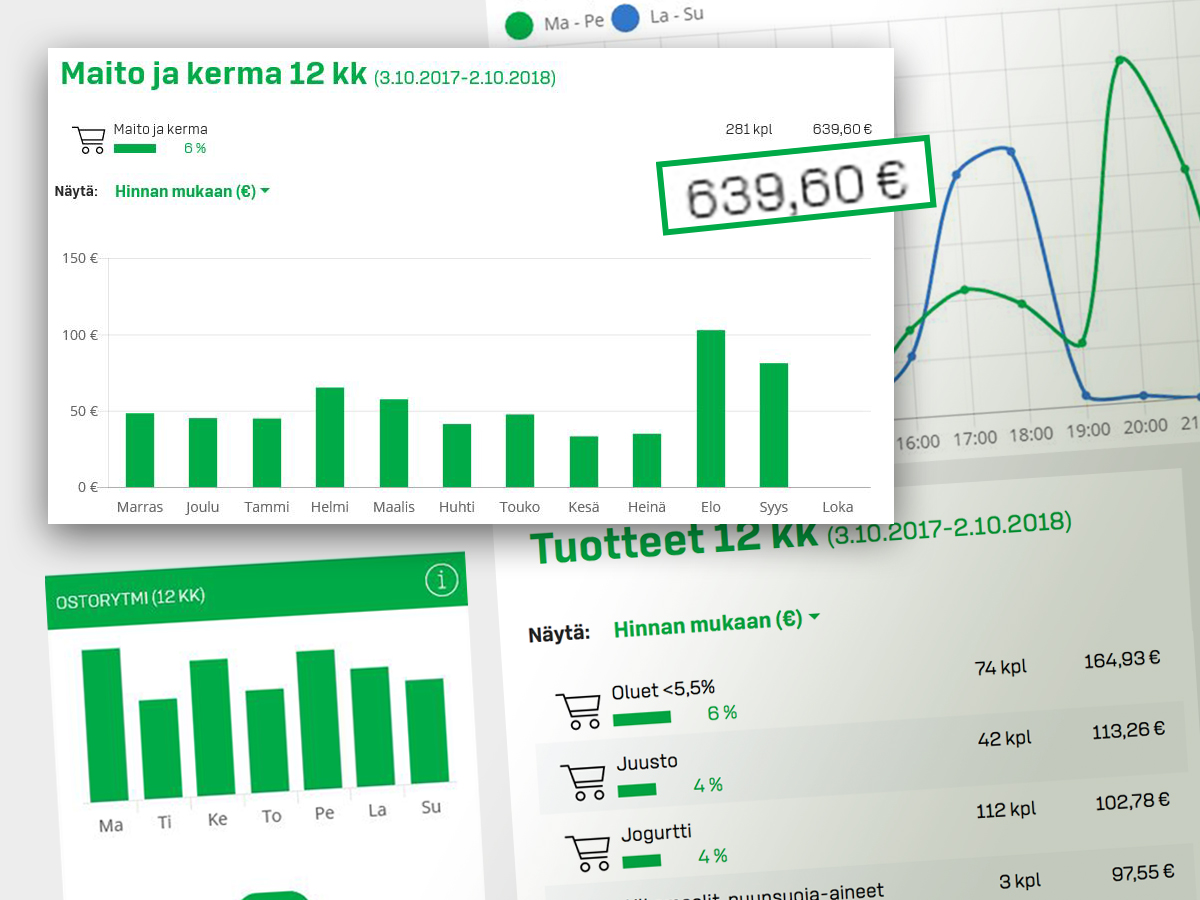Click the Maito ja kerma 12 kk heading
Image resolution: width=1200 pixels, height=900 pixels.
point(213,74)
